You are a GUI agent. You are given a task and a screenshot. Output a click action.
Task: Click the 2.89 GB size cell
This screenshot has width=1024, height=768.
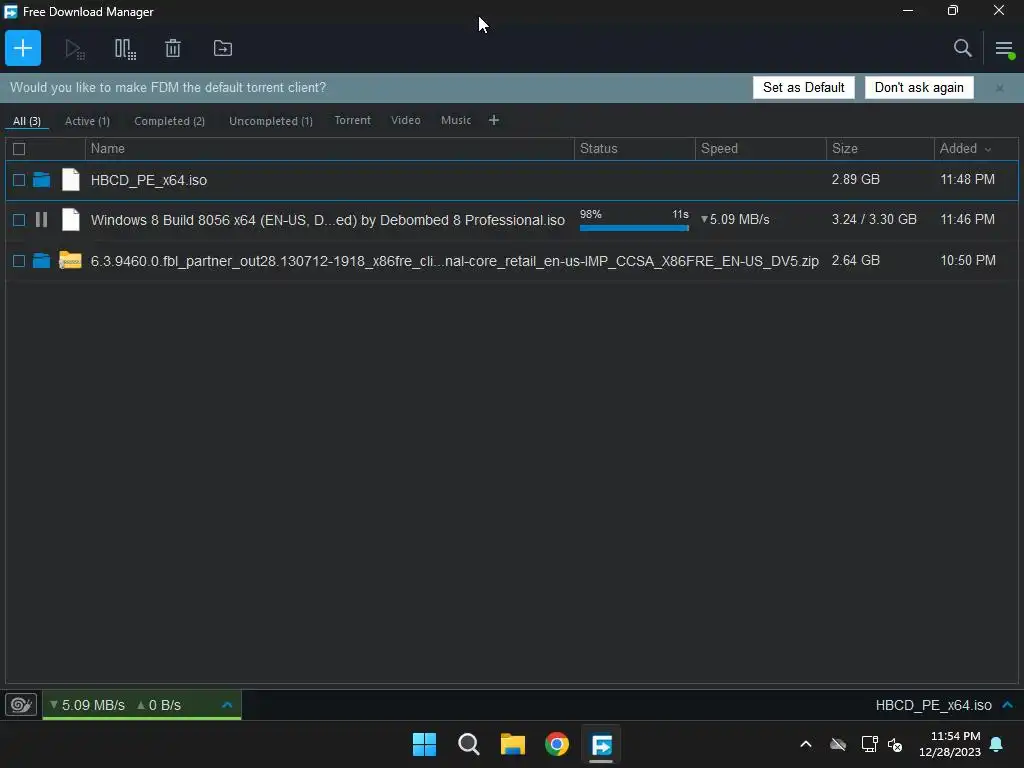click(856, 179)
